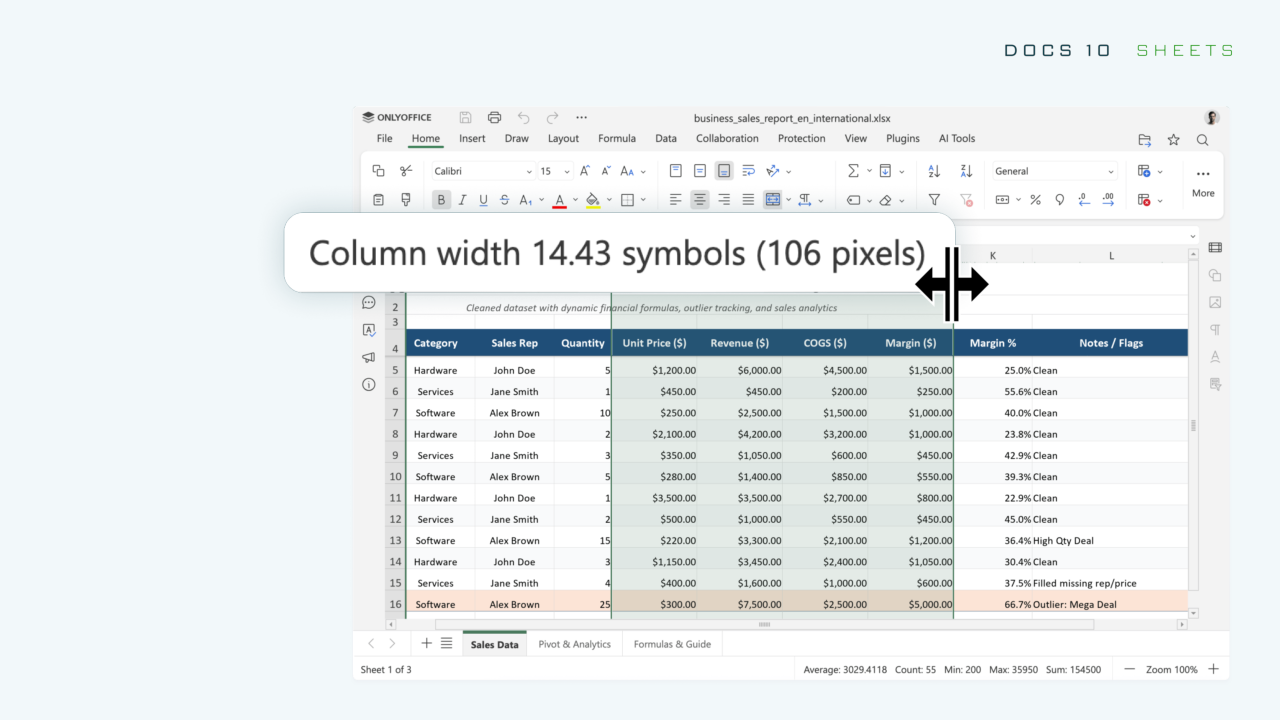The width and height of the screenshot is (1280, 720).
Task: Switch to Pivot & Analytics sheet tab
Action: click(x=574, y=644)
